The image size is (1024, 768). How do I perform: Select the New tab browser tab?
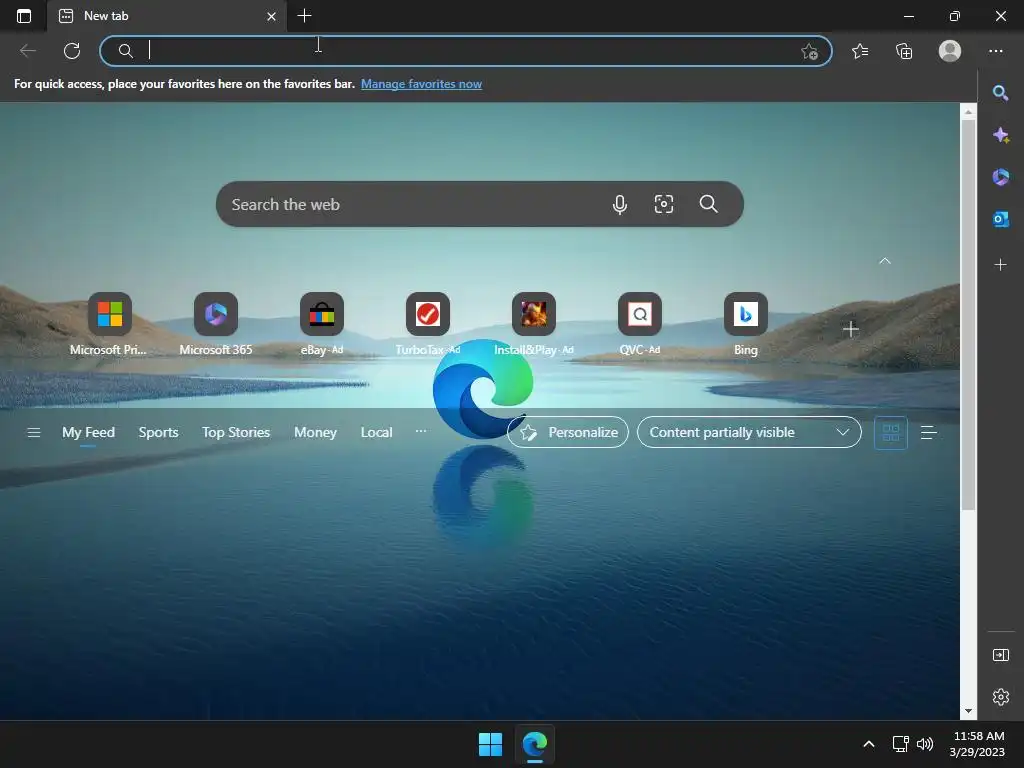[x=167, y=16]
